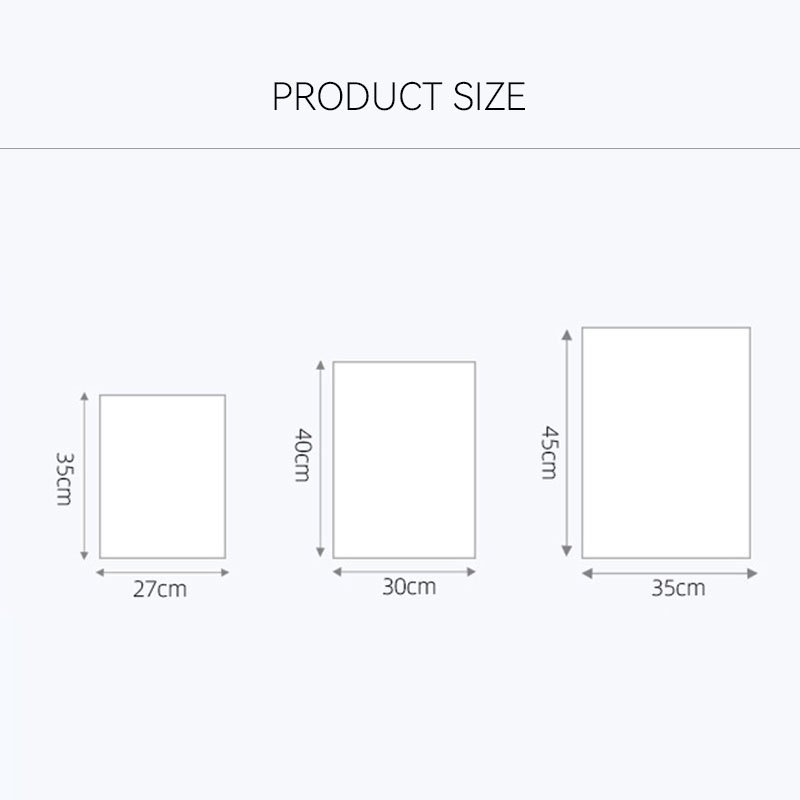Click the up arrowhead beside 45cm height
Image resolution: width=800 pixels, height=800 pixels.
click(x=567, y=335)
